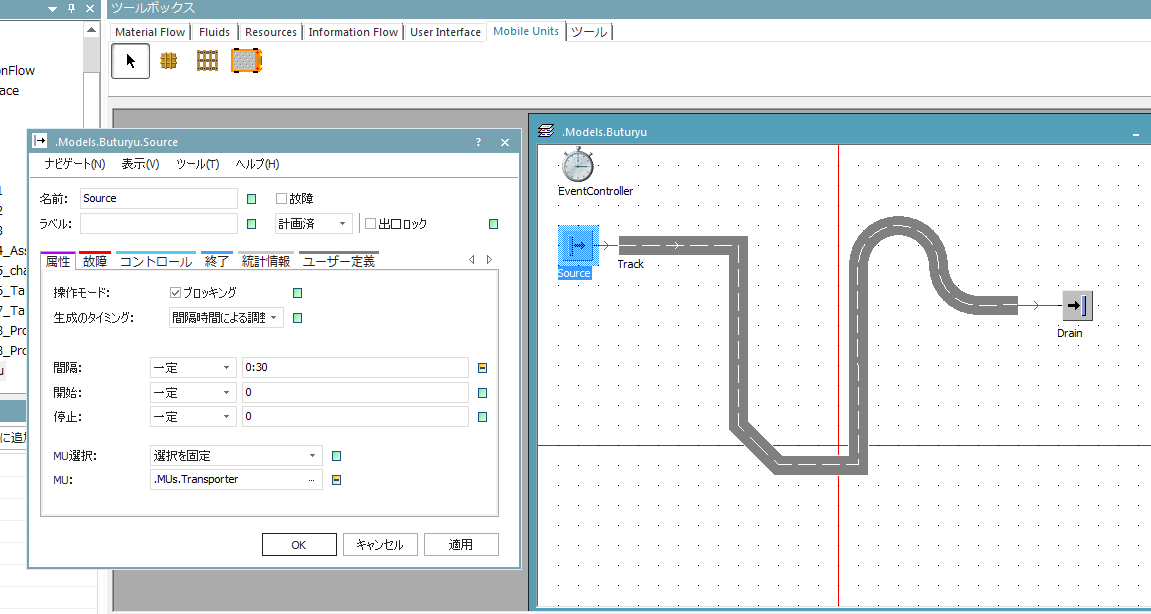Viewport: 1151px width, 614px height.
Task: Pin the left panel with pushpin icon
Action: 71,9
